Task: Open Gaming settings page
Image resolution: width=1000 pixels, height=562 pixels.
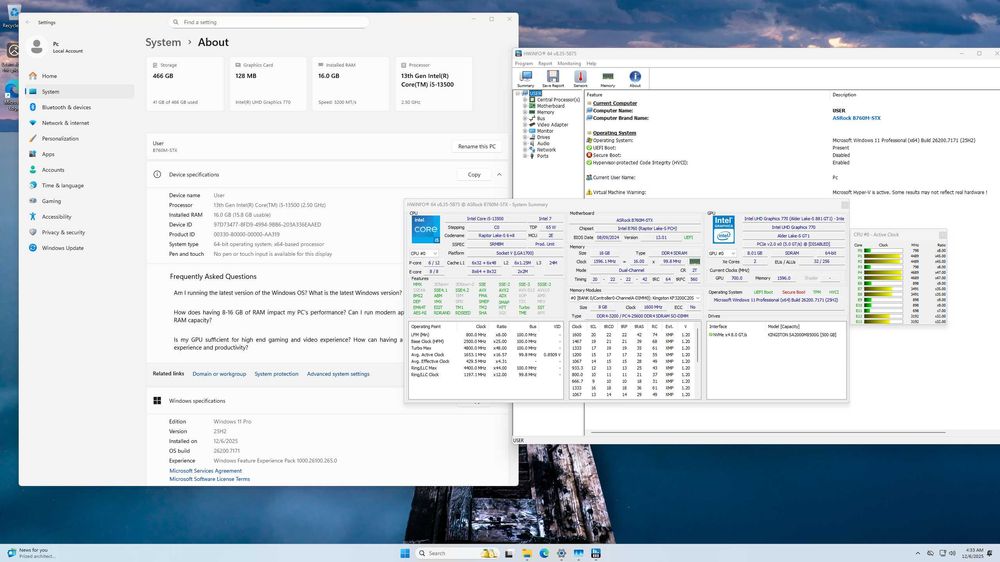Action: pyautogui.click(x=79, y=201)
